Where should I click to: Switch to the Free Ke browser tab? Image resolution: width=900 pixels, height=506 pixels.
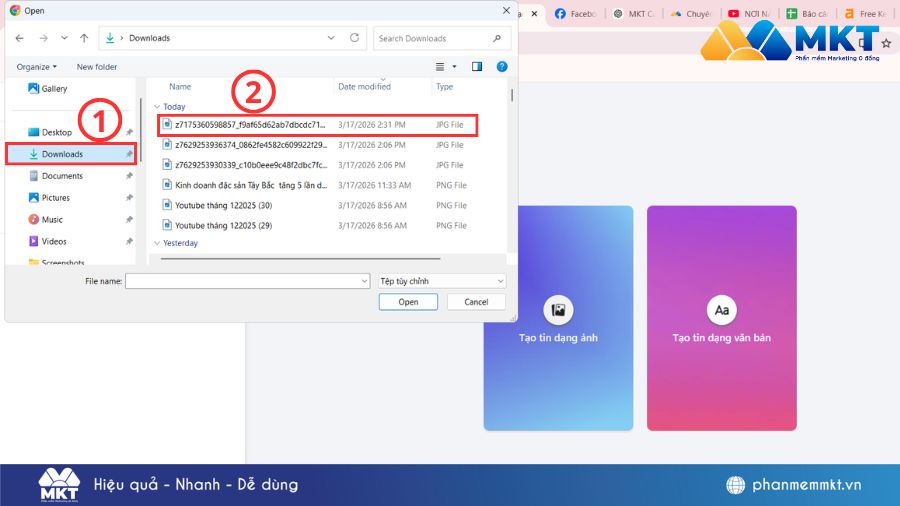[865, 14]
